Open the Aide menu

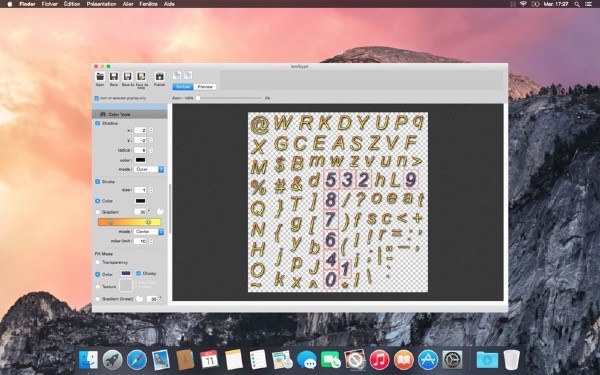169,4
